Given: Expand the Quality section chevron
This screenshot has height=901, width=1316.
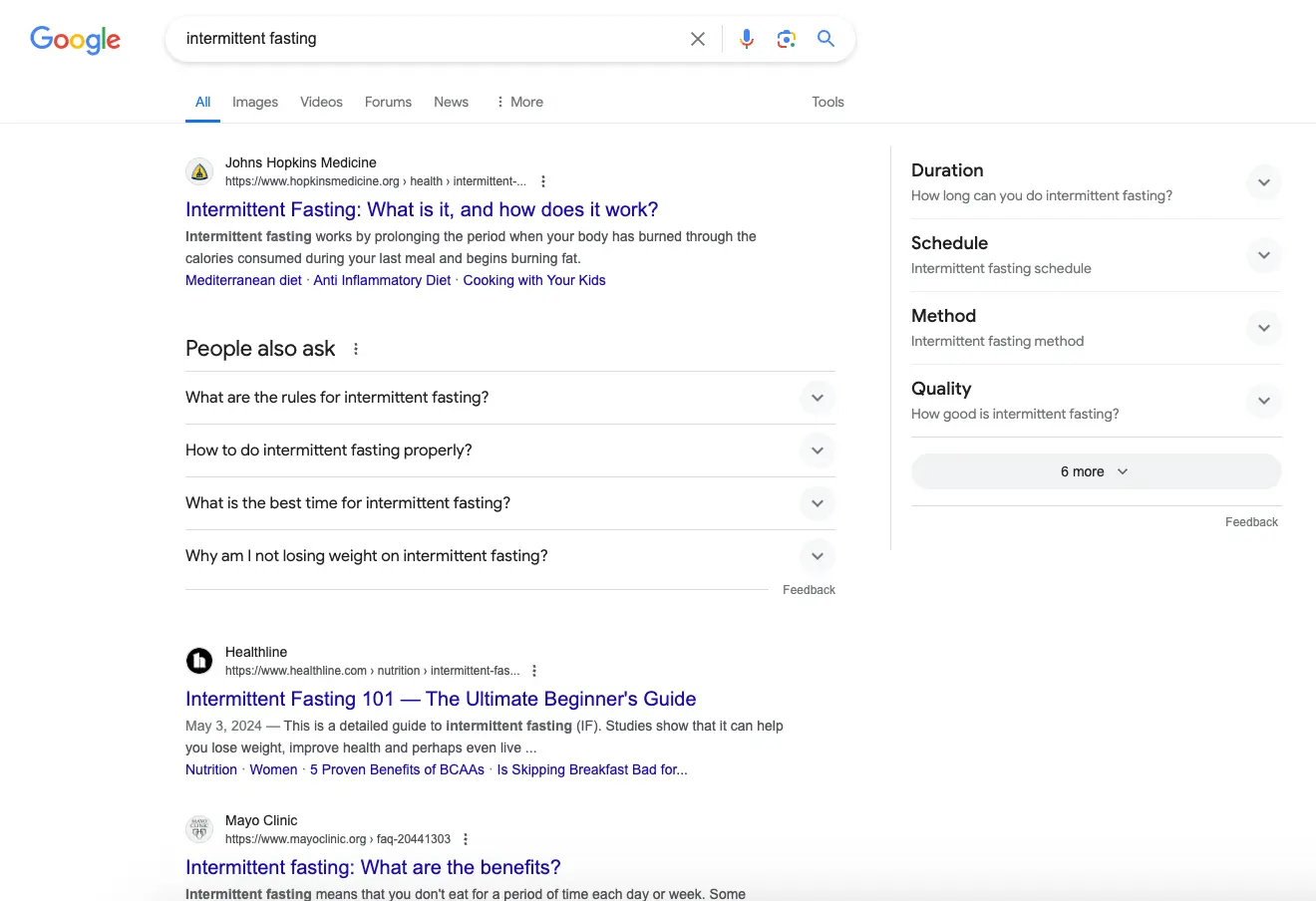Looking at the screenshot, I should tap(1263, 401).
